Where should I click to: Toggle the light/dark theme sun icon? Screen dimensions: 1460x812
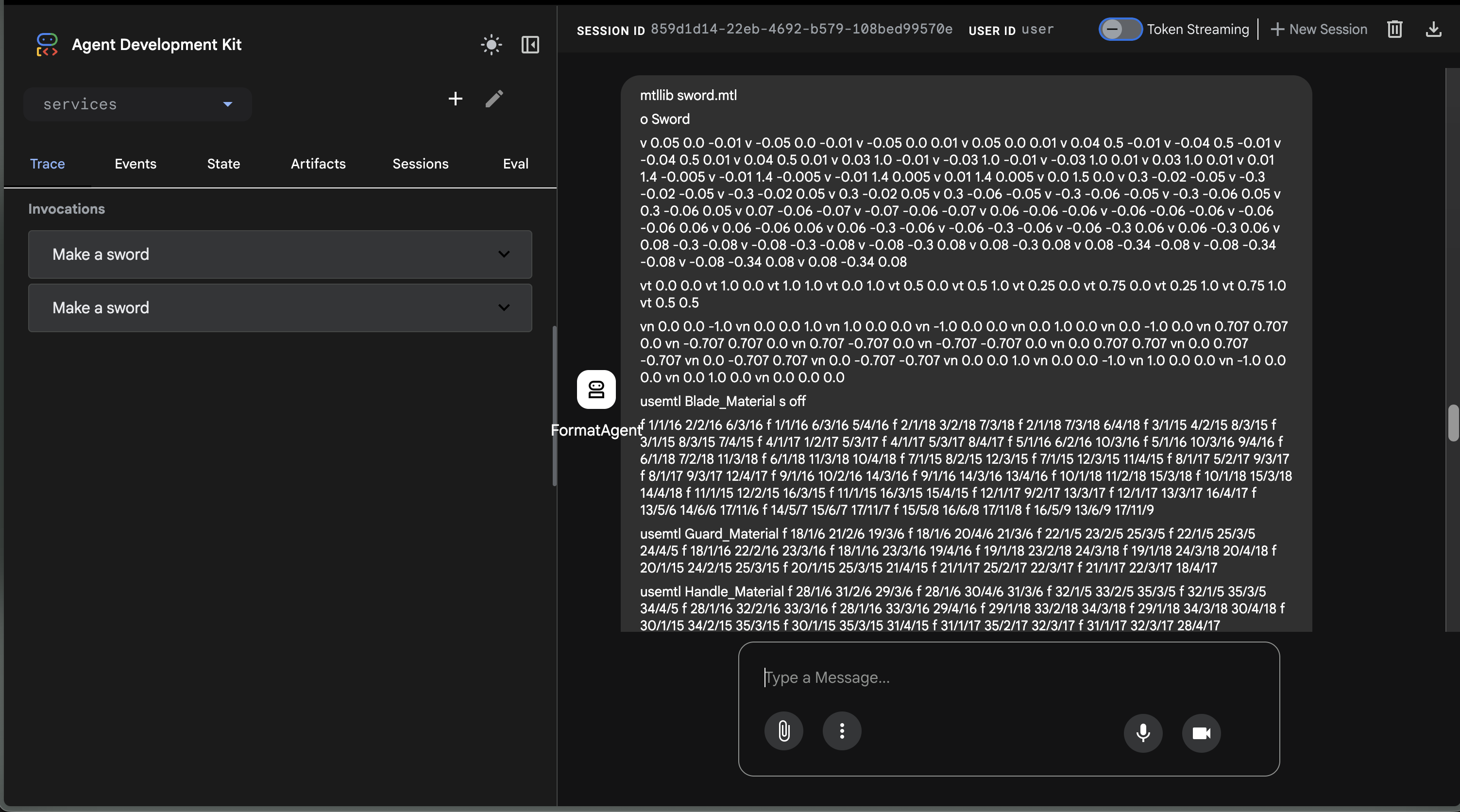pyautogui.click(x=491, y=45)
